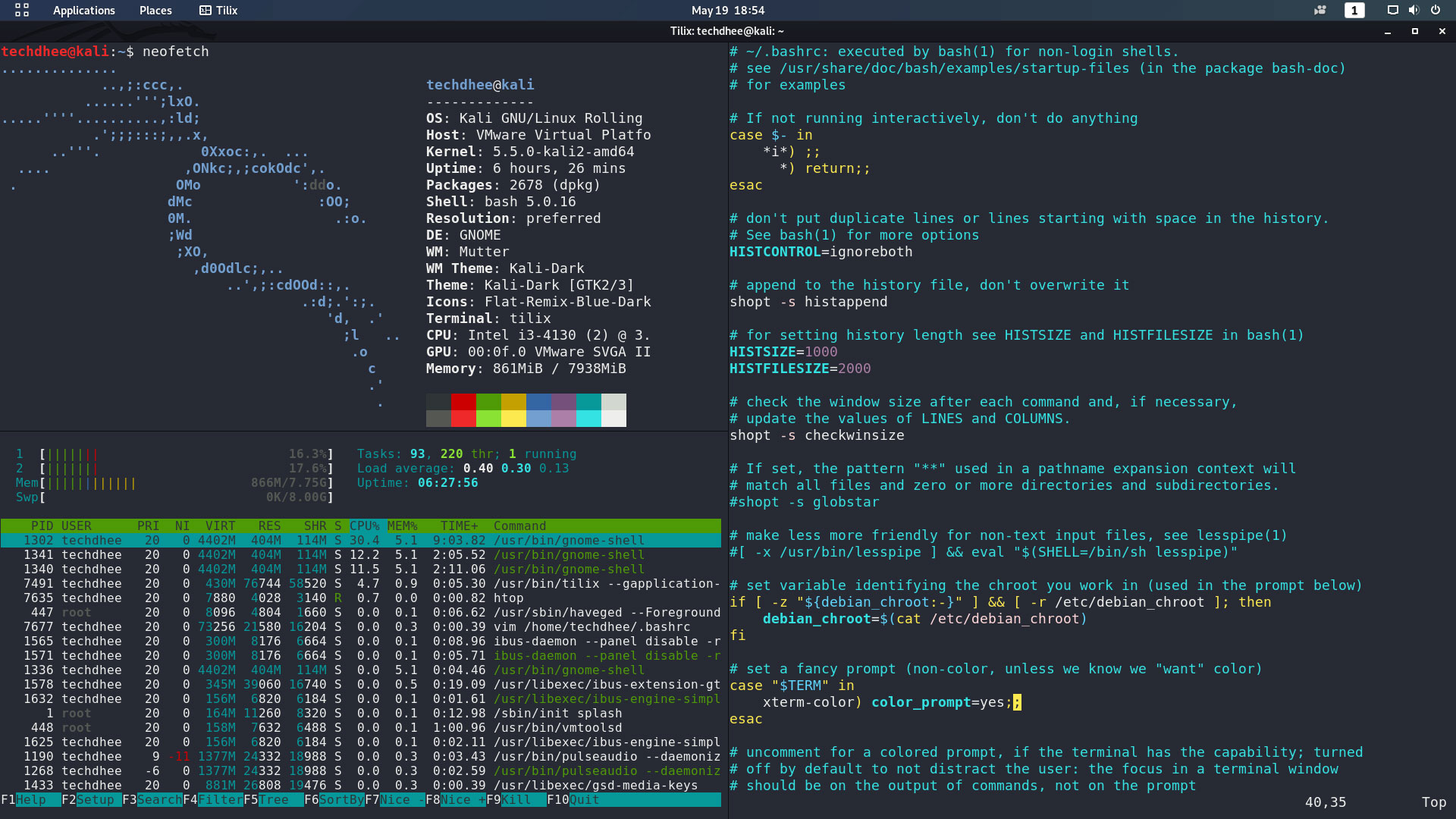Click the Tilix window title text

[726, 31]
